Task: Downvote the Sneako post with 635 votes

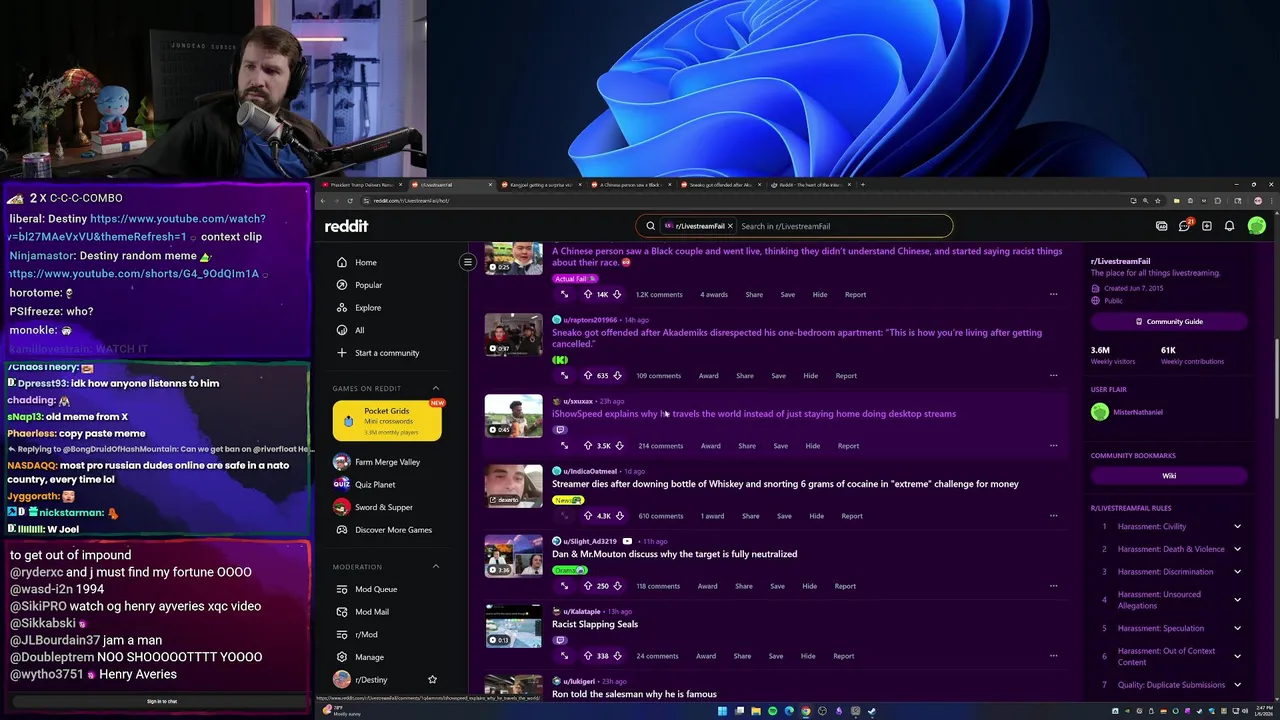Action: [x=617, y=376]
